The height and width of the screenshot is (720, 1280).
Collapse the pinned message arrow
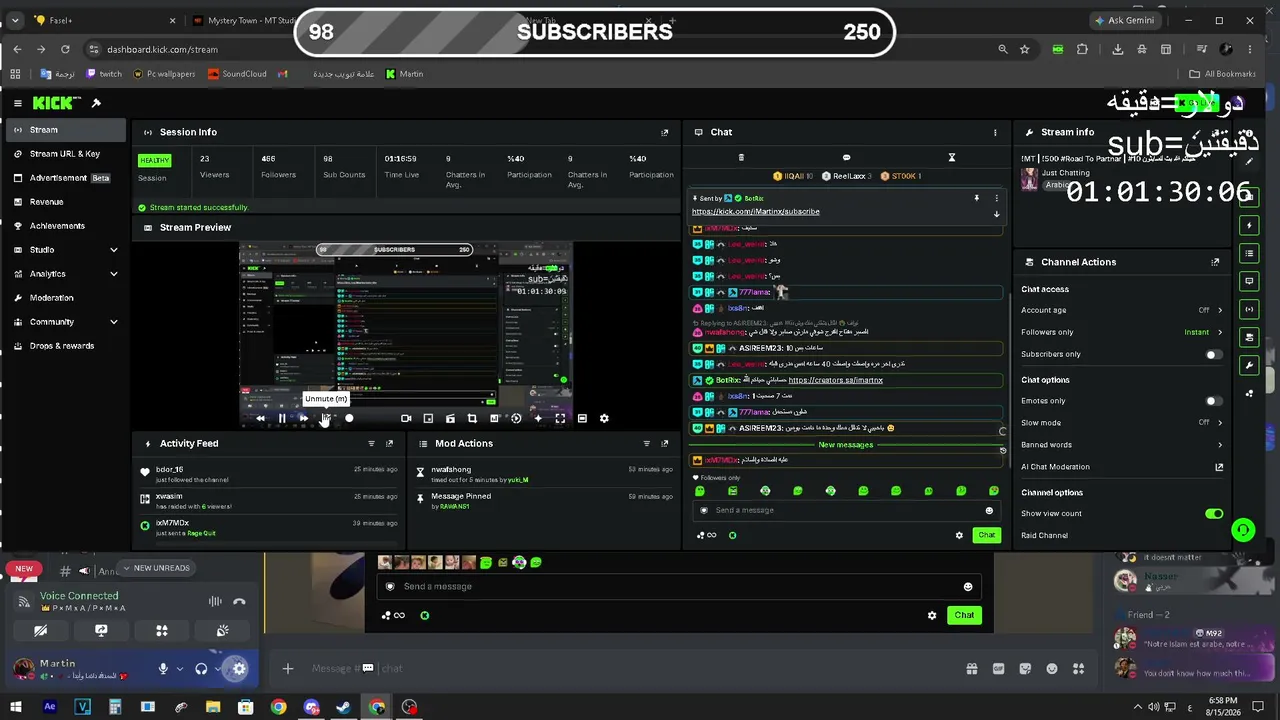tap(996, 214)
